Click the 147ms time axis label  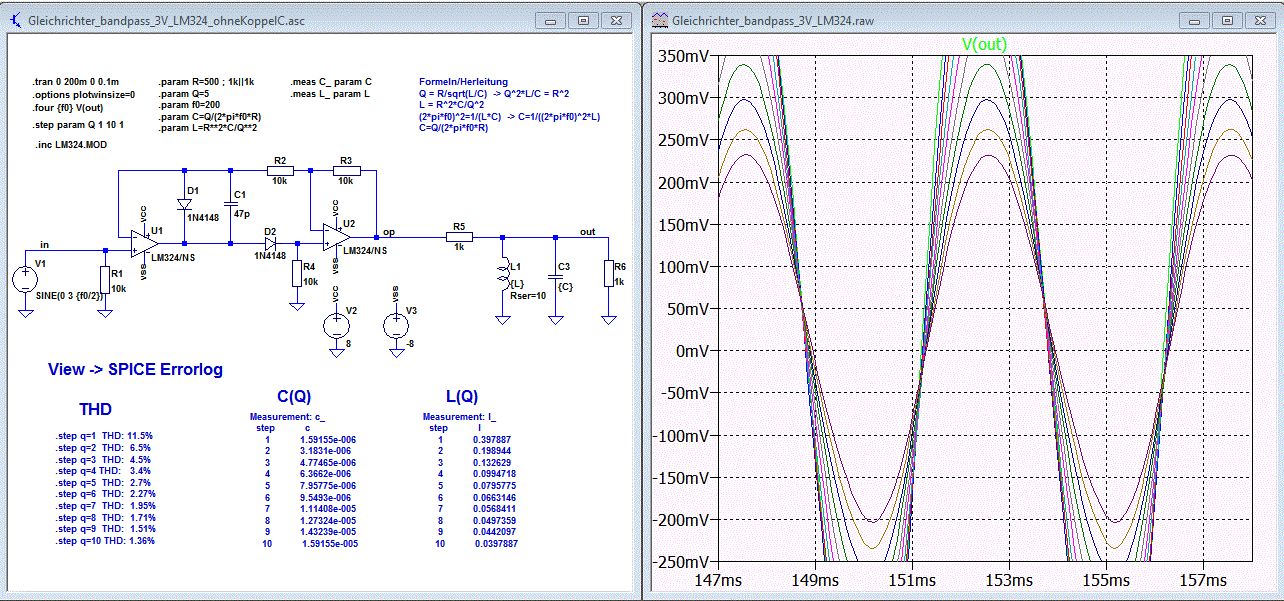point(716,580)
